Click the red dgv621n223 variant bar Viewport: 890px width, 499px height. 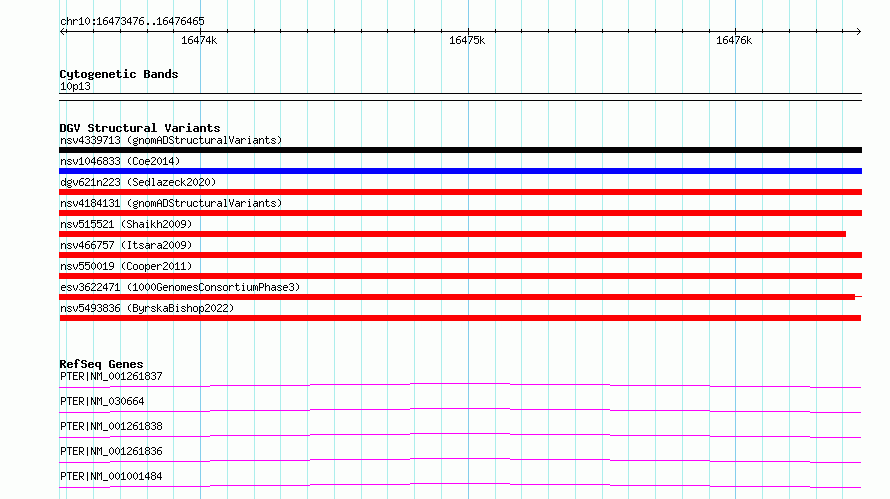point(460,192)
